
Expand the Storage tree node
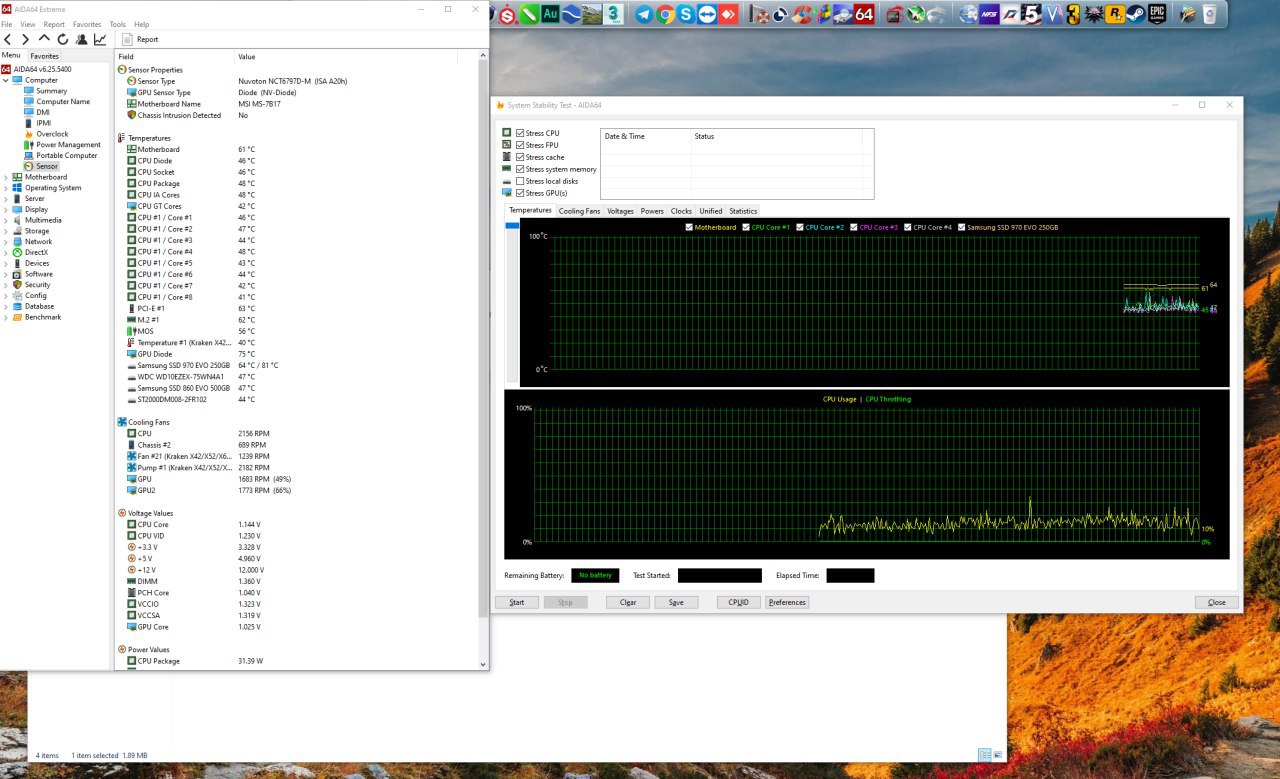(x=5, y=231)
